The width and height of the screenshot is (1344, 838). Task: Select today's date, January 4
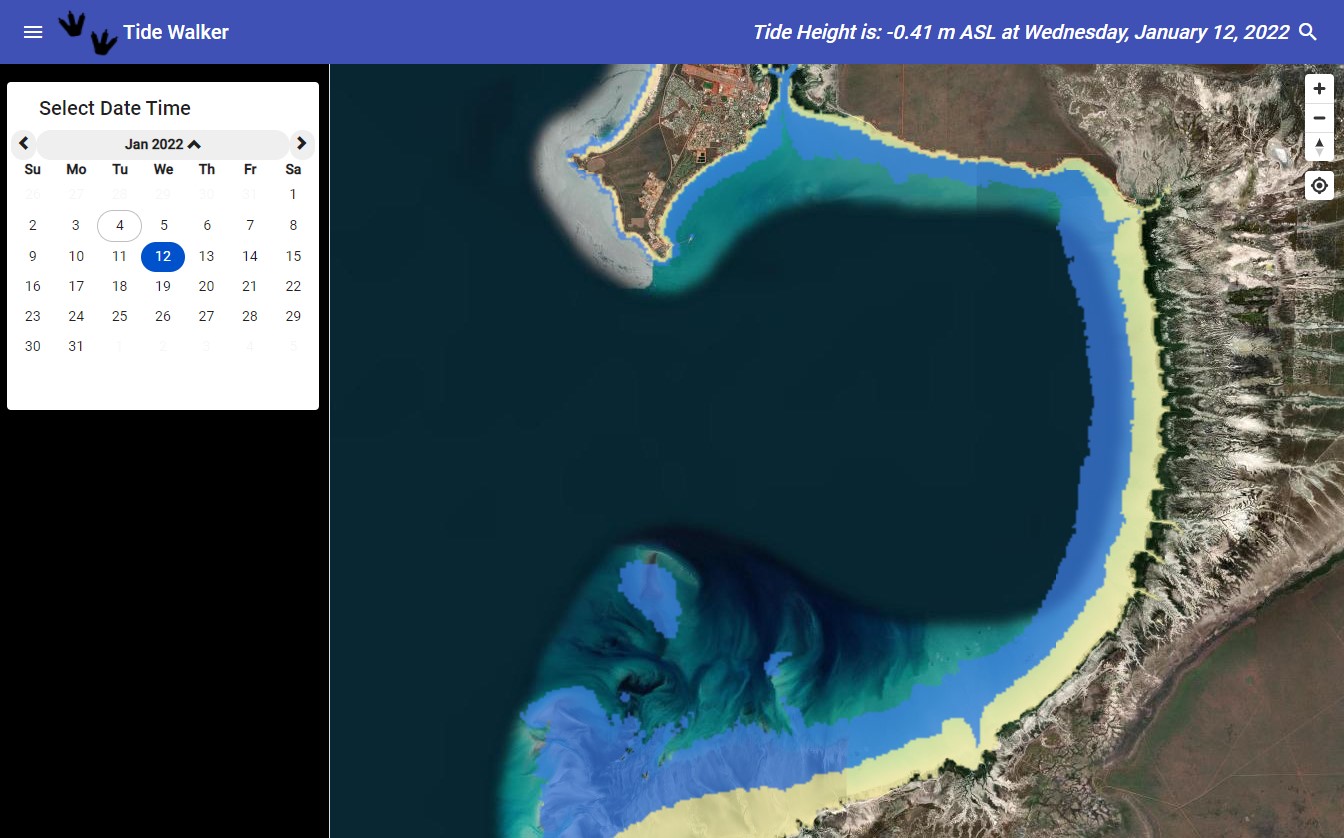119,225
